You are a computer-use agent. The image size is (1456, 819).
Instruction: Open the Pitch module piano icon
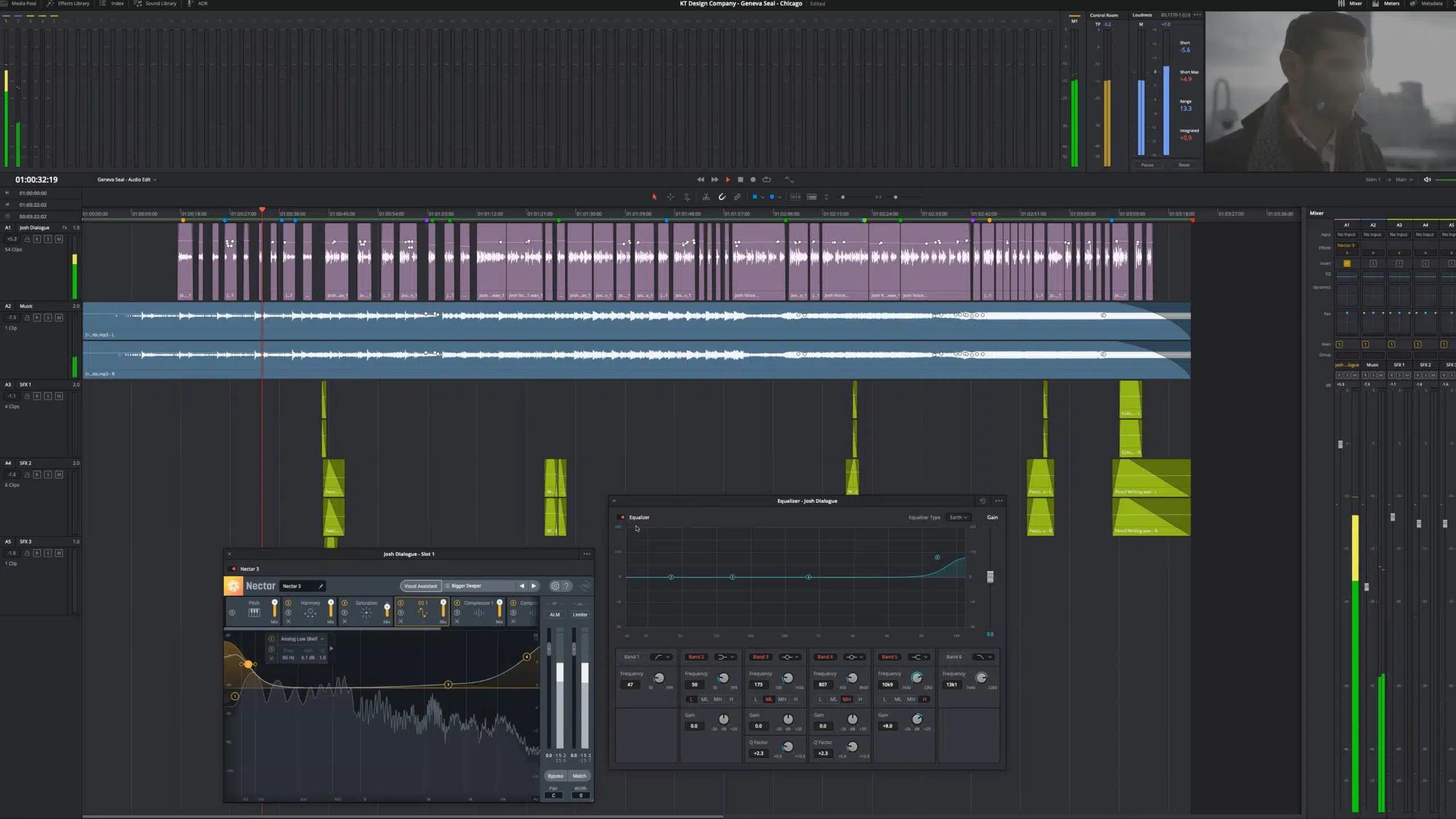[x=254, y=613]
